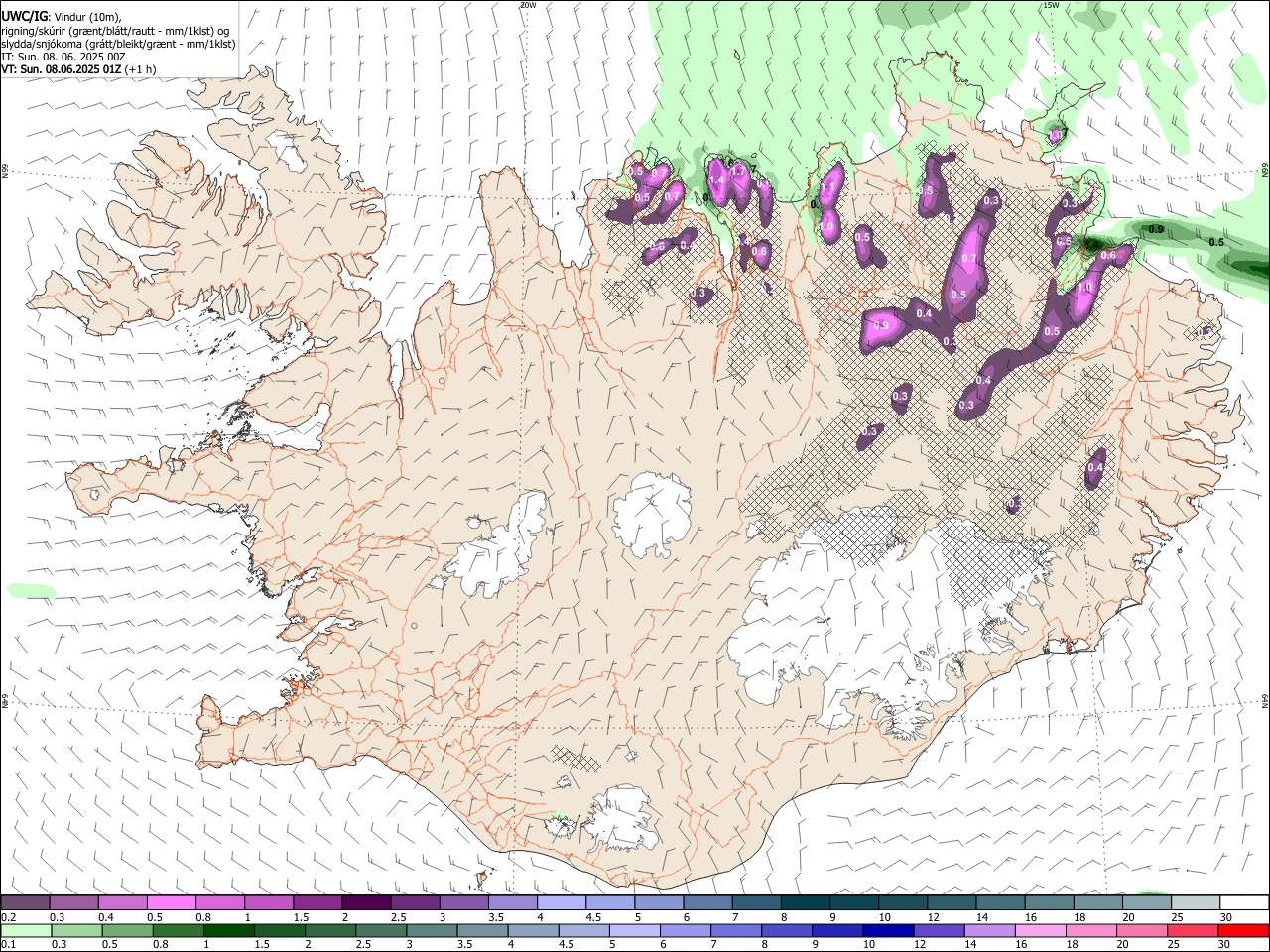This screenshot has height=952, width=1270.
Task: Click the darkest purple swatch right of the upper-row 2 label
Action: coord(366,902)
